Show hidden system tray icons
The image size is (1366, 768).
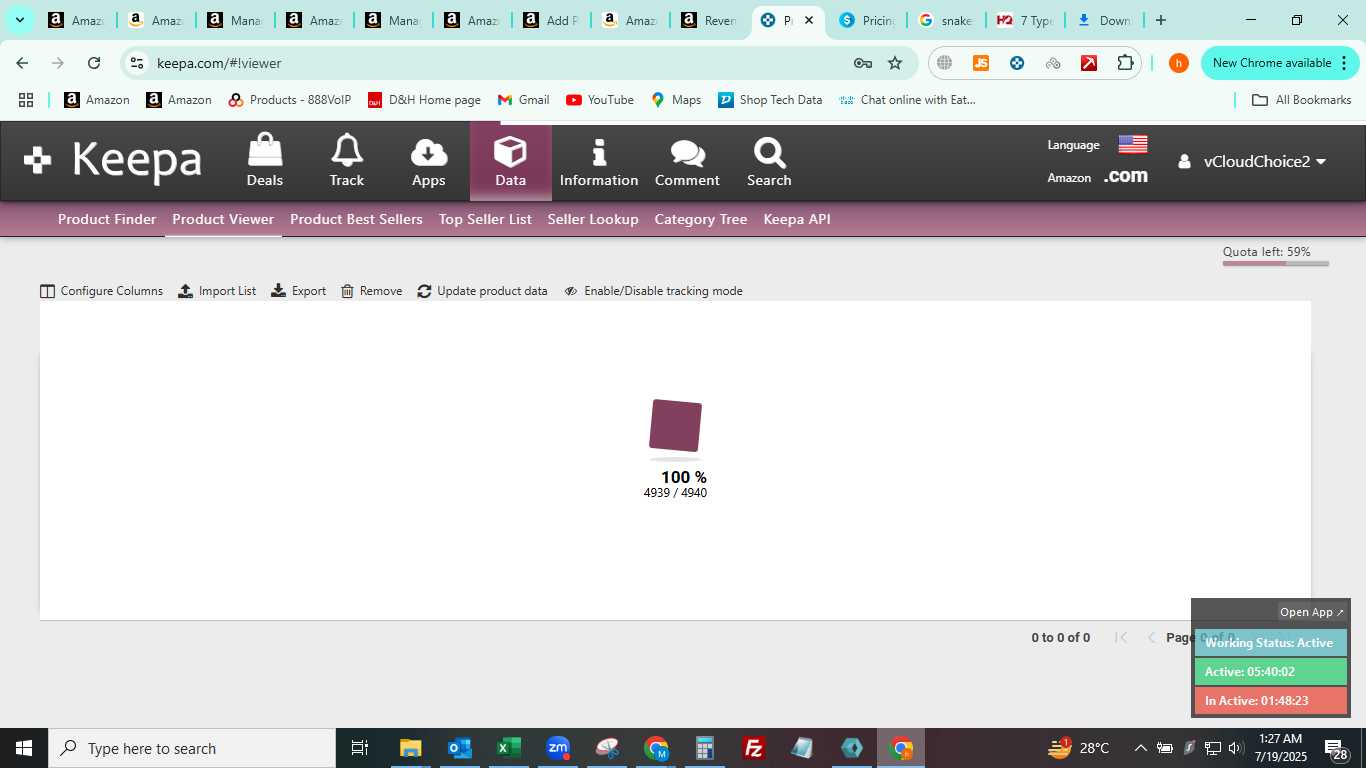1140,748
